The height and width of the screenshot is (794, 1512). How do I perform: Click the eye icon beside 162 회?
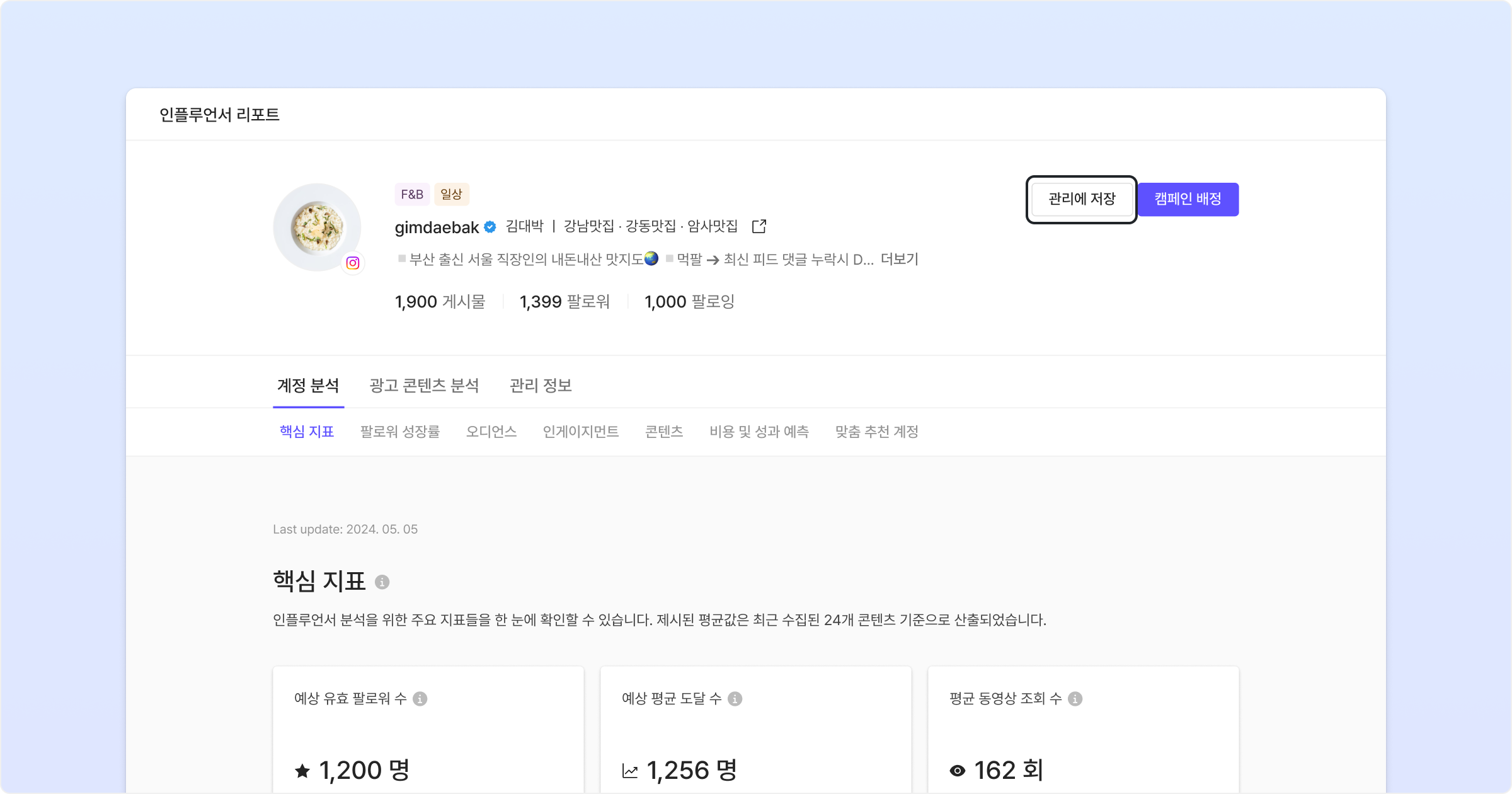pyautogui.click(x=957, y=771)
